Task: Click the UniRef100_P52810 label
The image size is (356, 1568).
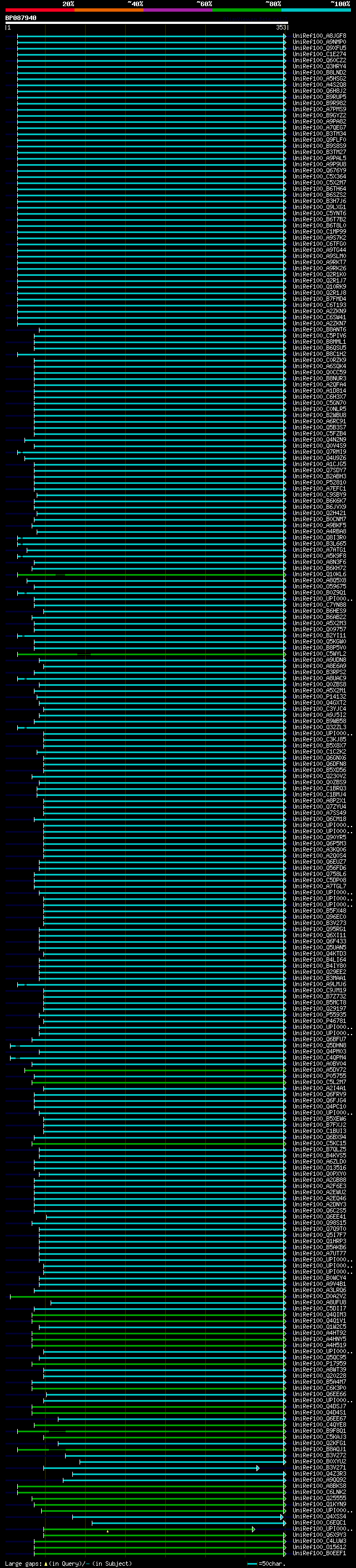Action: coord(319,483)
